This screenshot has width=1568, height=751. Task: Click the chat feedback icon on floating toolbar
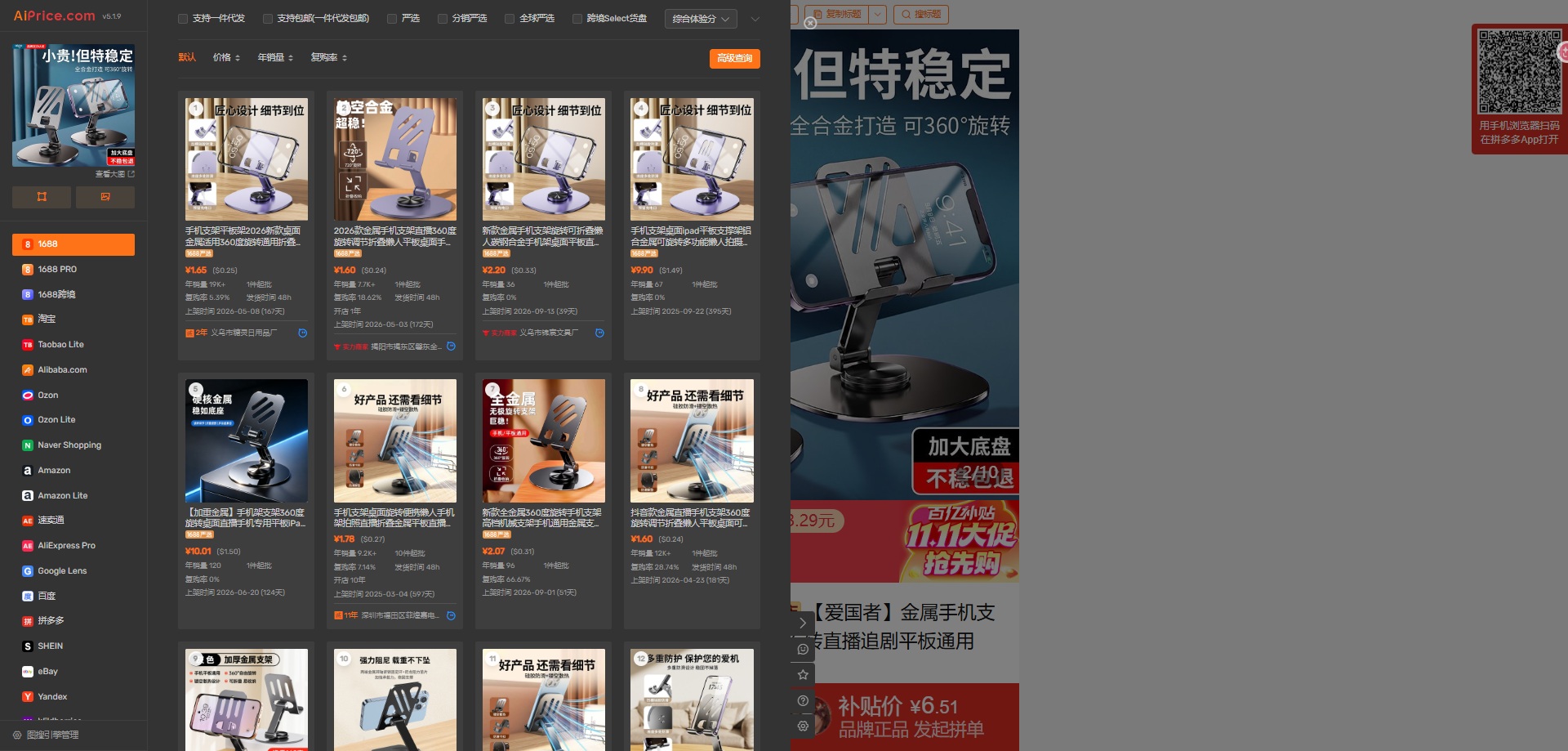coord(803,649)
